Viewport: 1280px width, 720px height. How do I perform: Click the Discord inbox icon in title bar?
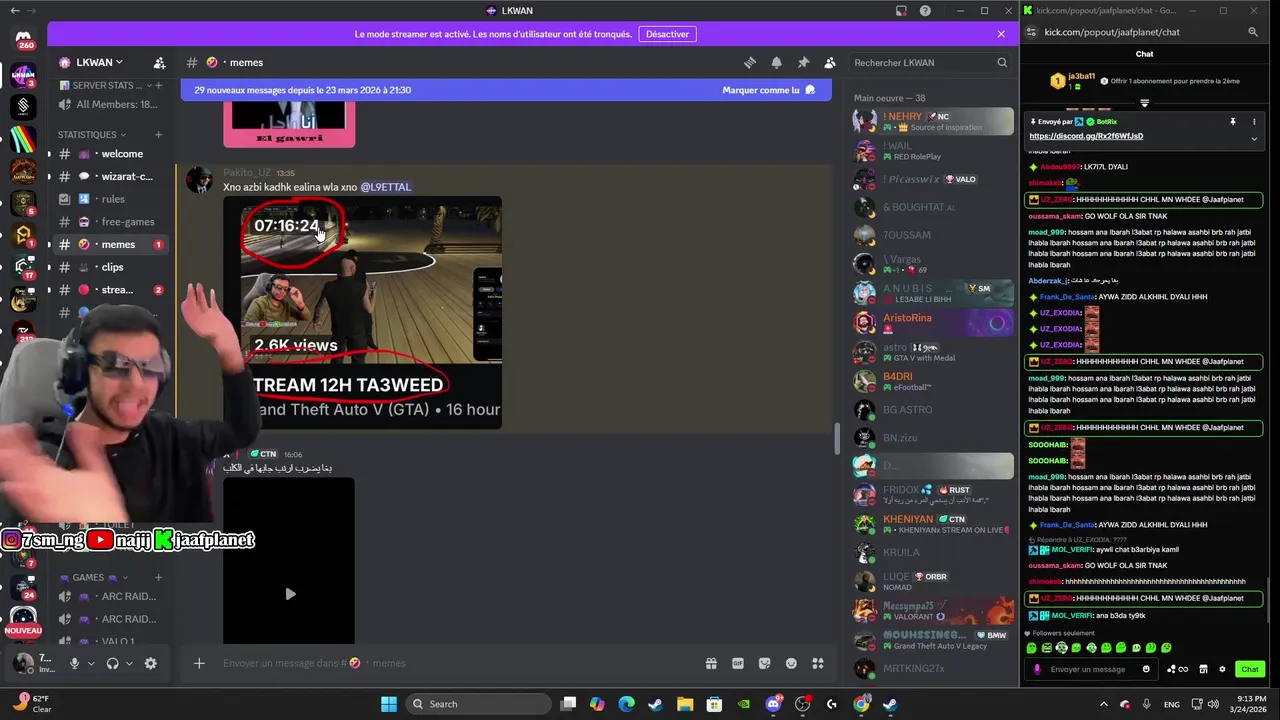901,11
